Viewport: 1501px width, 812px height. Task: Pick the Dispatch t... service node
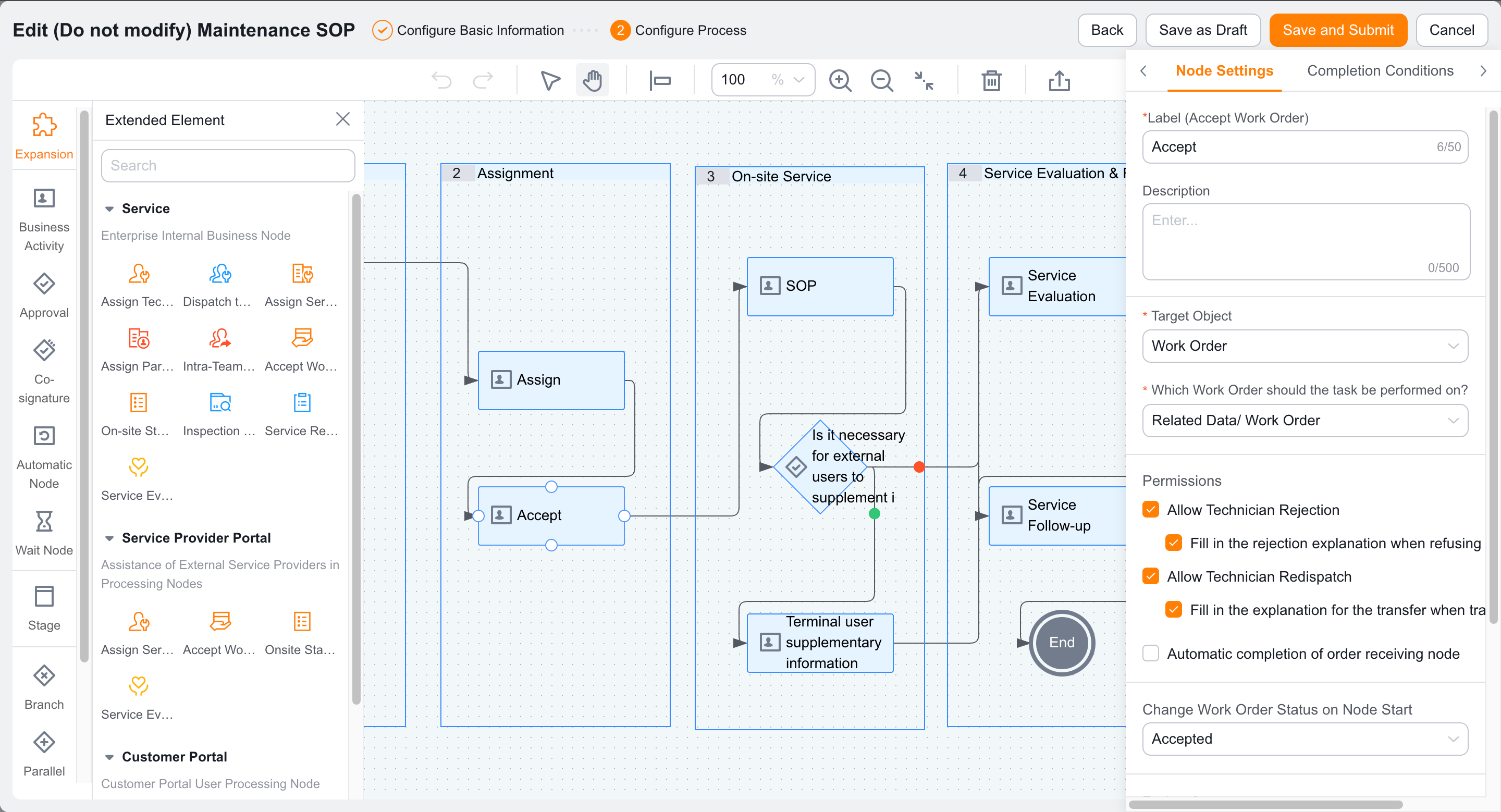tap(219, 286)
